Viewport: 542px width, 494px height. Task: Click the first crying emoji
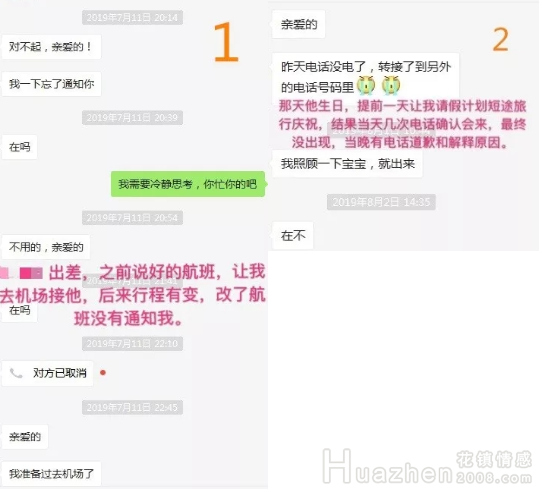click(366, 86)
